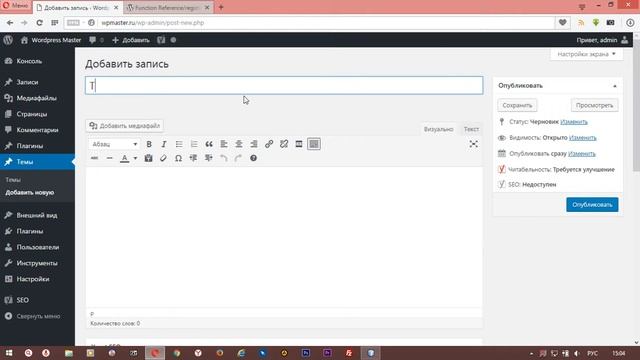This screenshot has width=640, height=360.
Task: Toggle paste as plain text
Action: coord(149,158)
